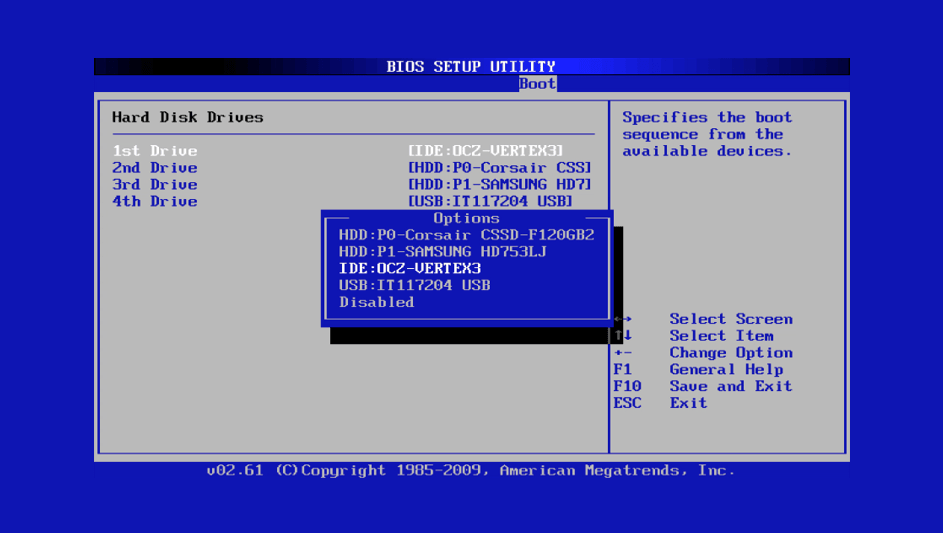Choose USB:IT117204 USB in Options popup

(414, 285)
